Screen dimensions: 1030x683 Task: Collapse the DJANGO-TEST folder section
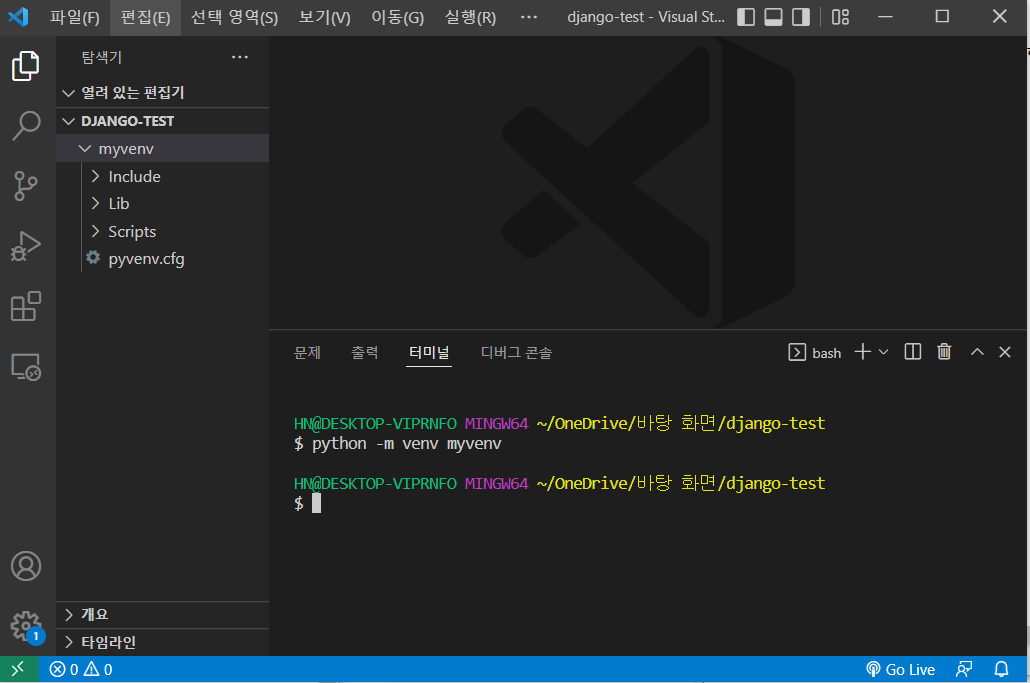pos(162,121)
